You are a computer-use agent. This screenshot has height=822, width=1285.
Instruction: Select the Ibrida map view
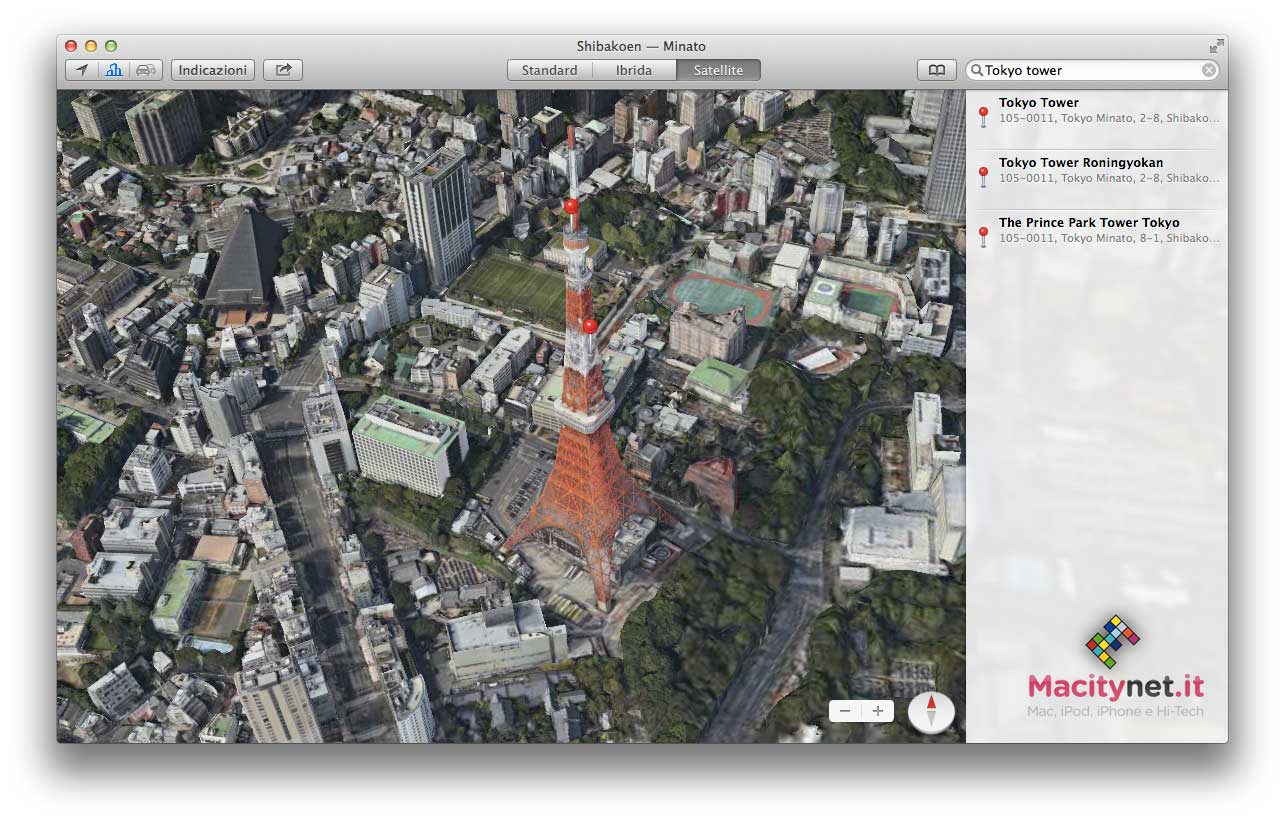634,70
